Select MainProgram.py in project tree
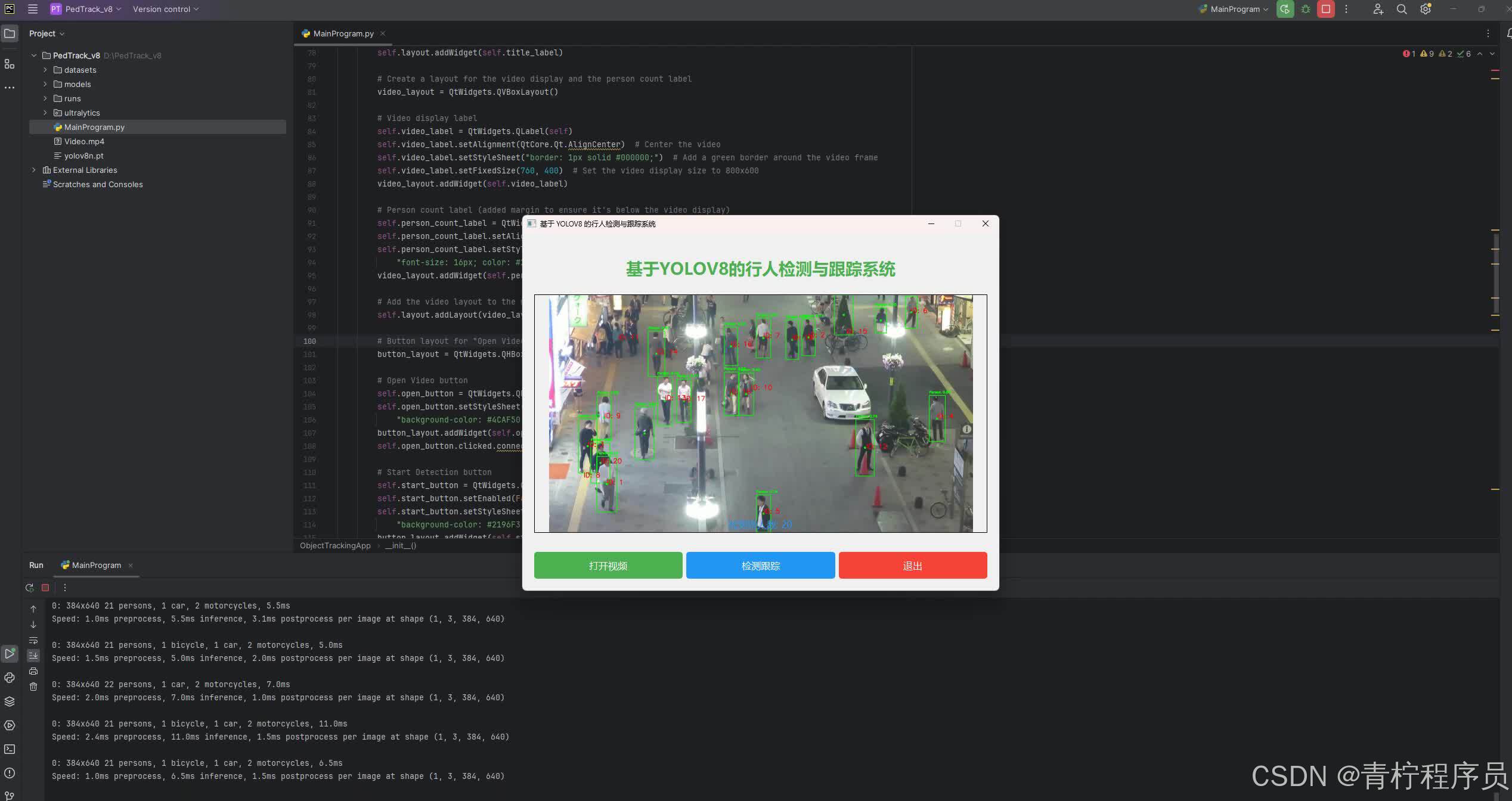 pos(94,127)
